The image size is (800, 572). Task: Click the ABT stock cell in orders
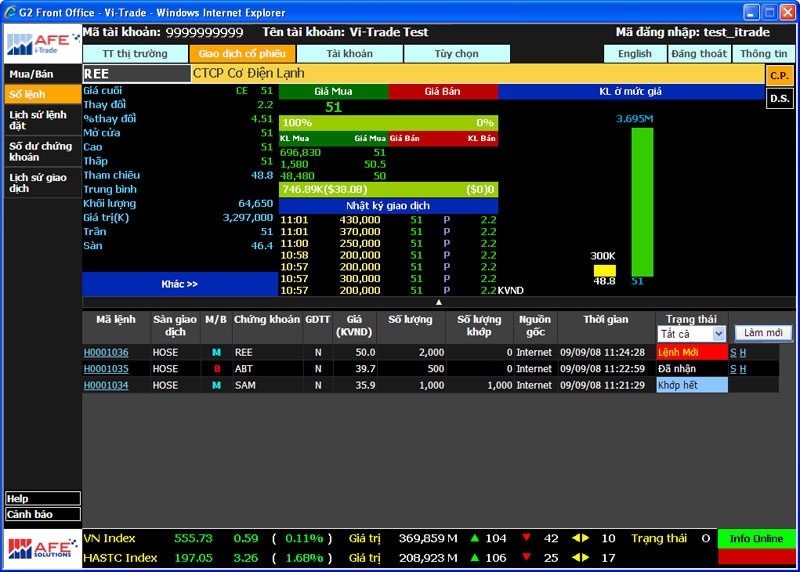[x=267, y=368]
